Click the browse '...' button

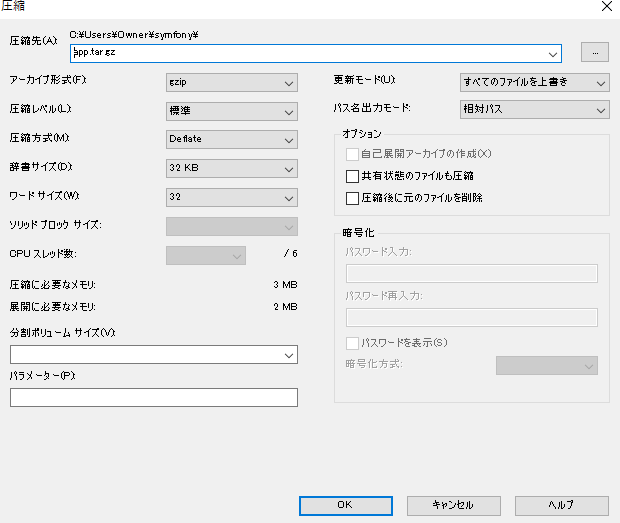(595, 52)
